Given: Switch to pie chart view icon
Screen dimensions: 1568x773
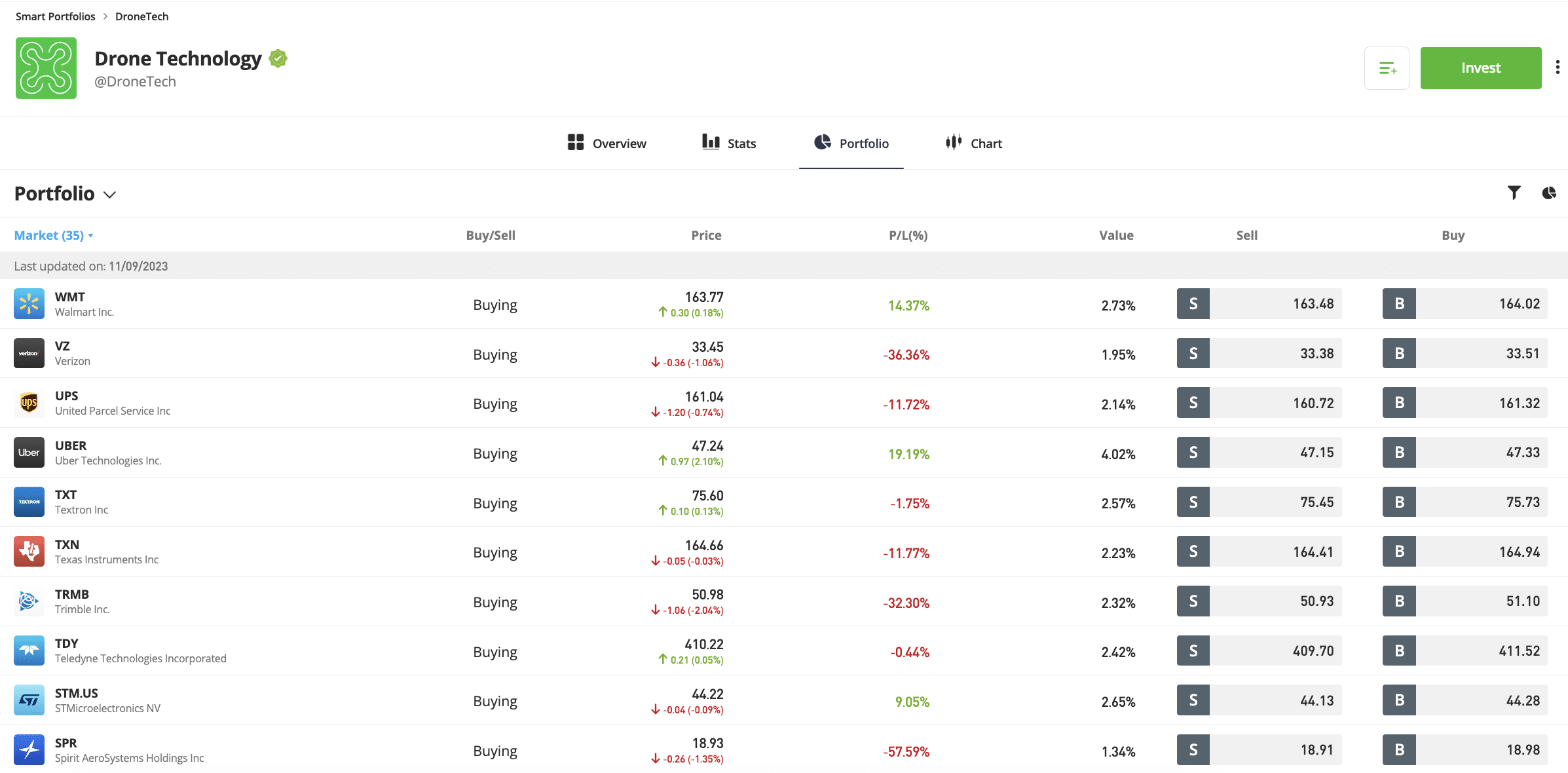Looking at the screenshot, I should tap(1548, 193).
